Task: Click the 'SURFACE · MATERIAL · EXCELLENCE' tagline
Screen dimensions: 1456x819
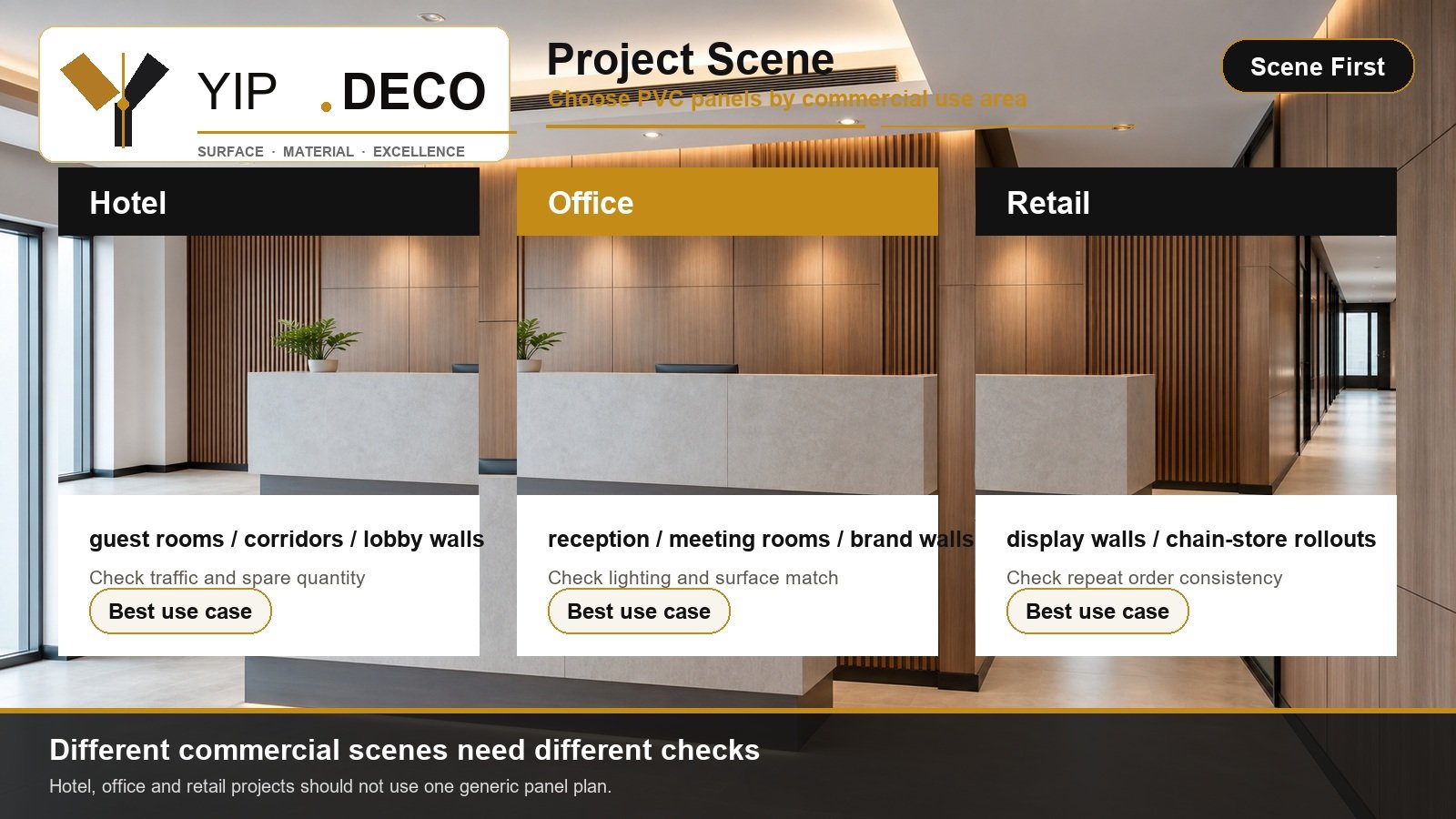Action: 331,151
